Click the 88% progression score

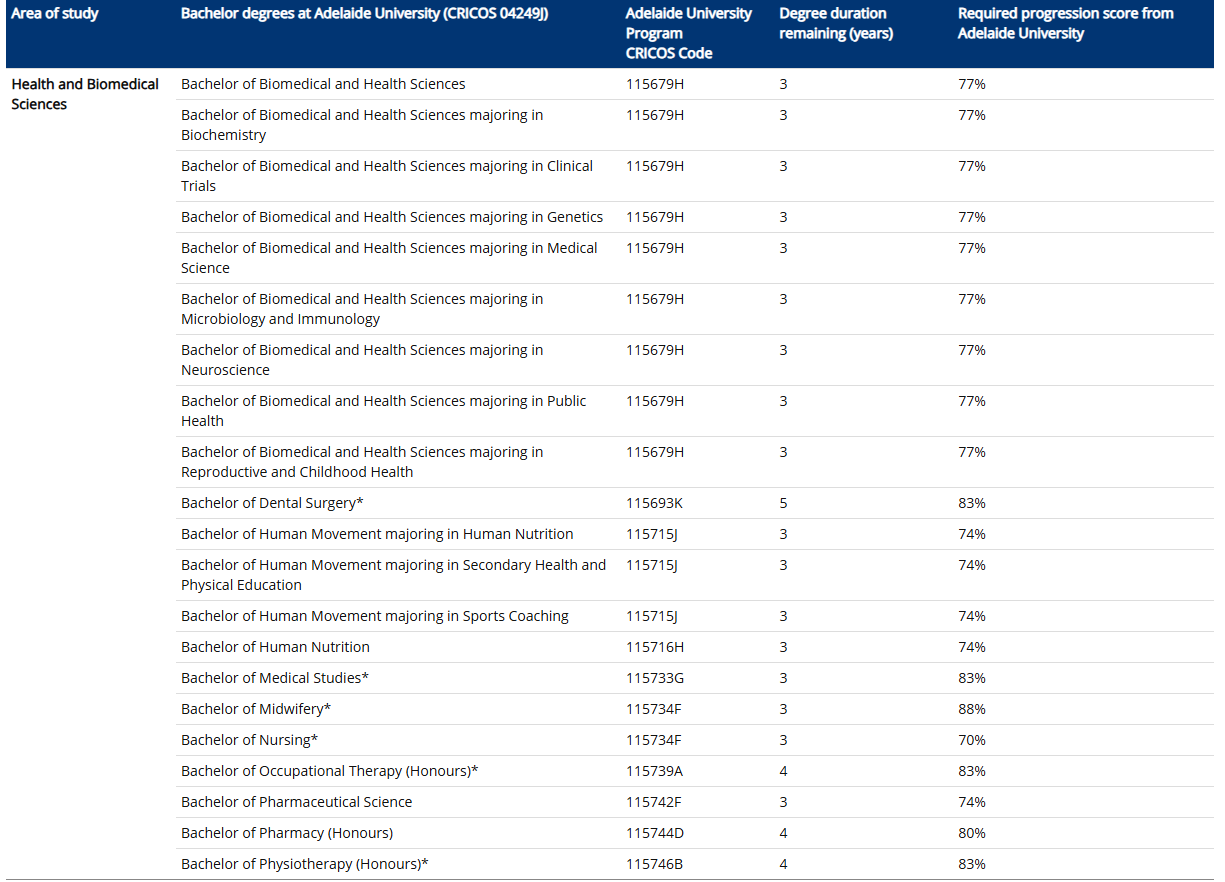pos(972,709)
